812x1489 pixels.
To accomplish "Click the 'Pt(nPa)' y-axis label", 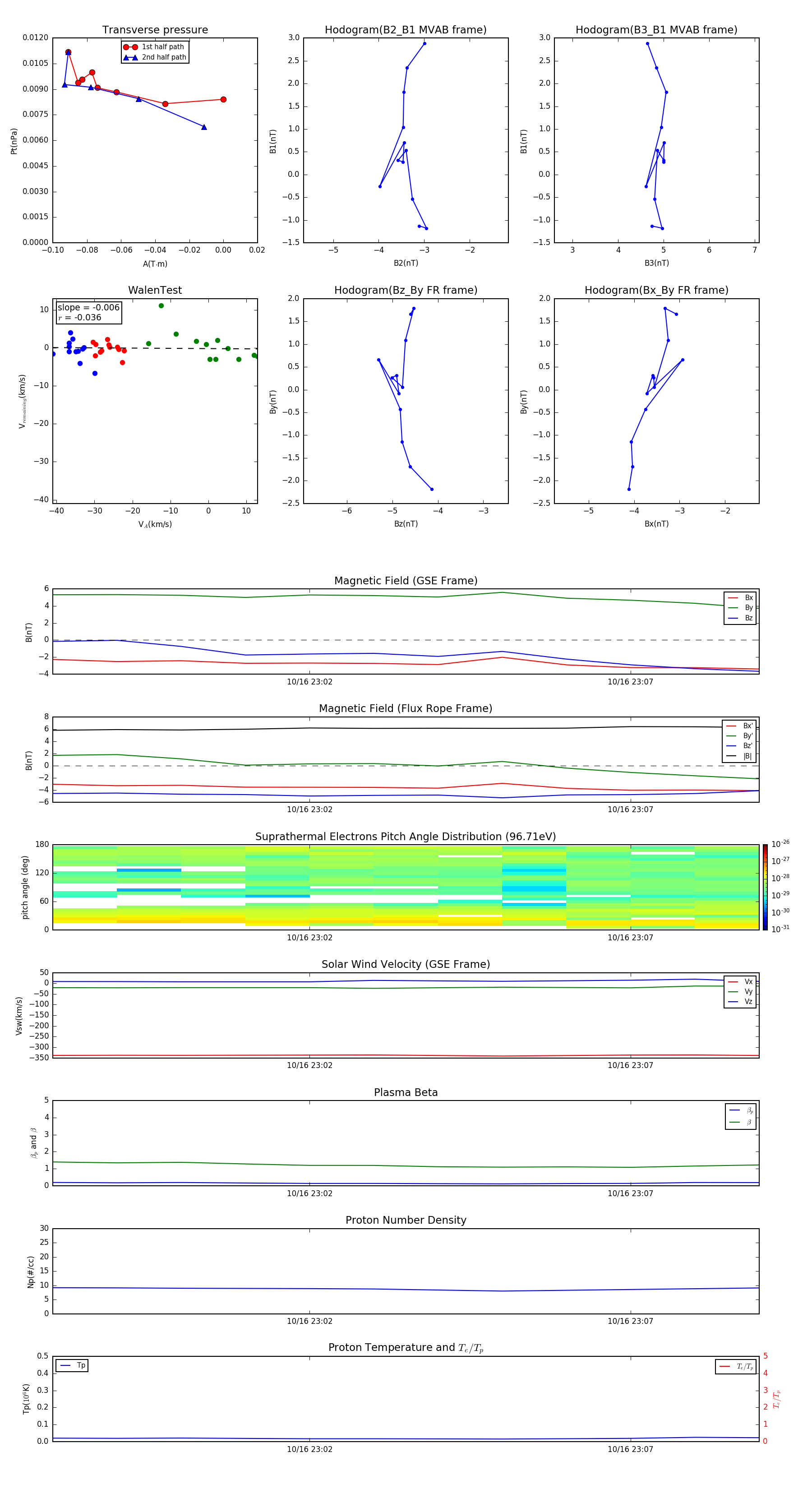I will [x=14, y=141].
